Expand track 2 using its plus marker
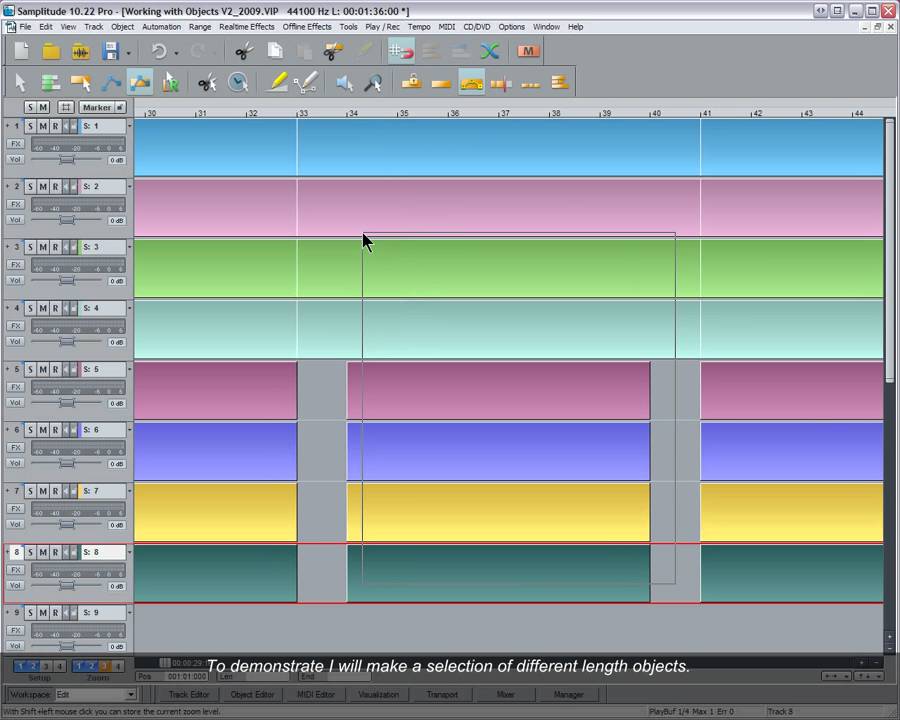 click(7, 186)
